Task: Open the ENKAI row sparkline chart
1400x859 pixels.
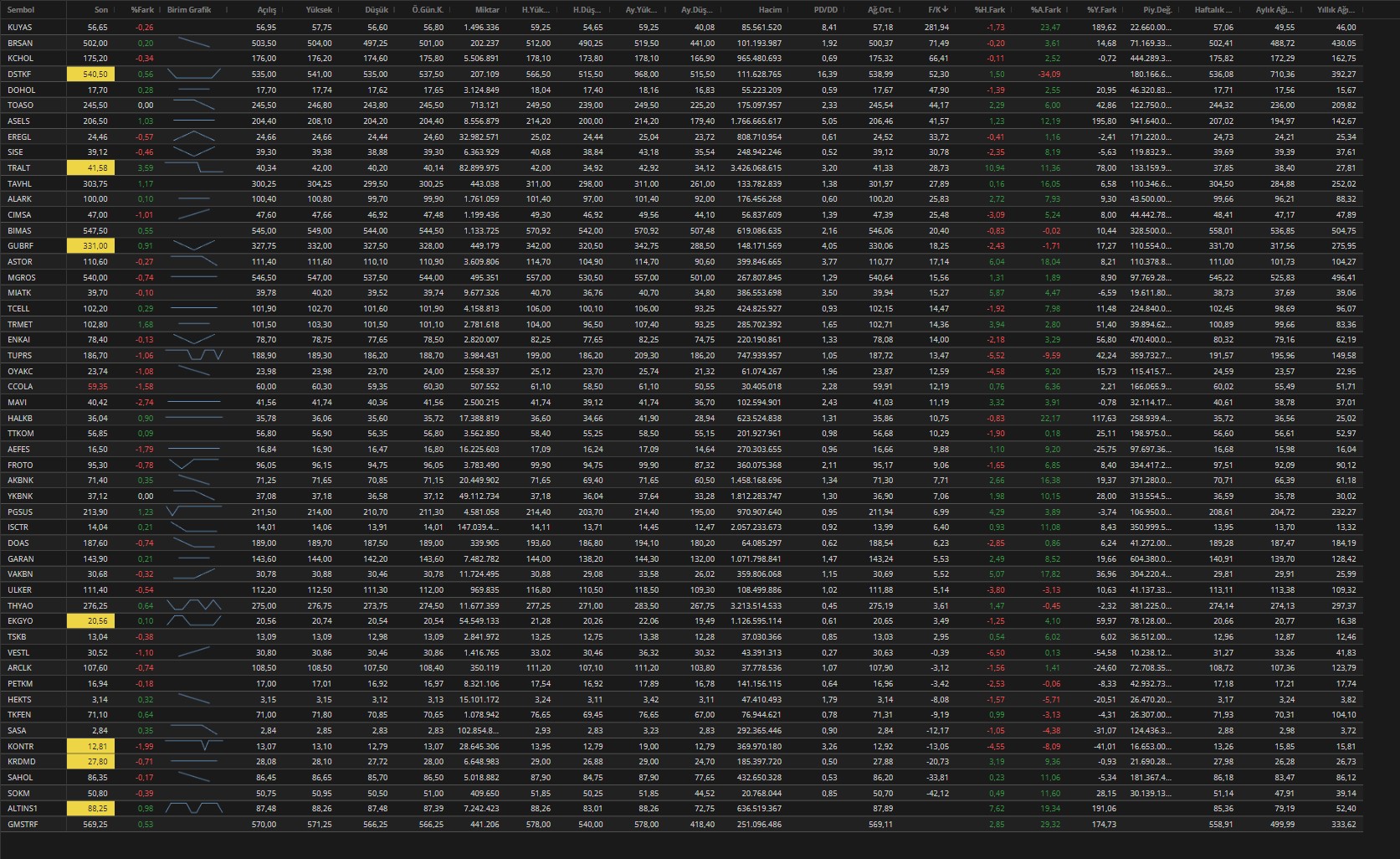Action: click(x=194, y=339)
